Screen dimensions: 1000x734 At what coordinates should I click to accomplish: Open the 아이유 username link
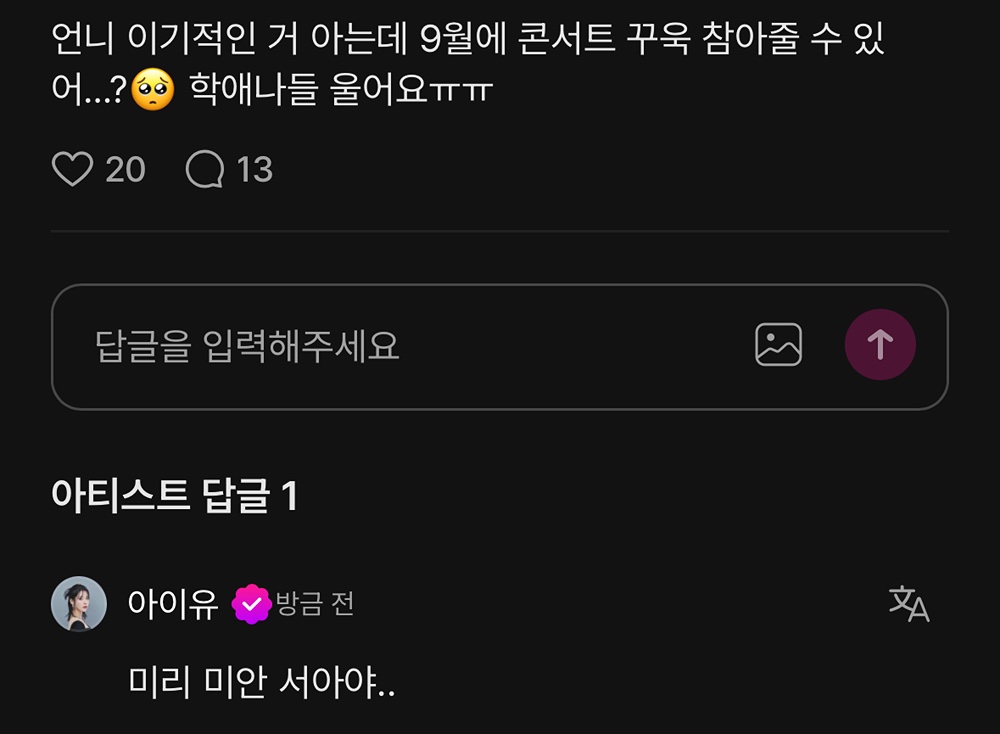pyautogui.click(x=173, y=603)
